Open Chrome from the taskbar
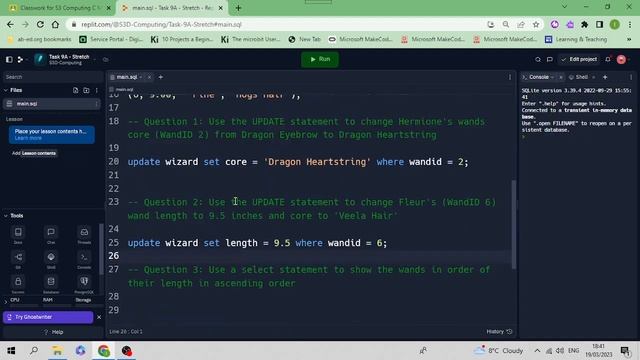640x360 pixels. tap(104, 351)
